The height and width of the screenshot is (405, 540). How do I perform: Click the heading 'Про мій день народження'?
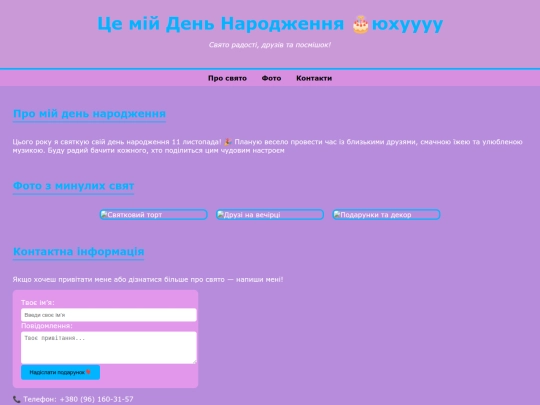pos(89,114)
